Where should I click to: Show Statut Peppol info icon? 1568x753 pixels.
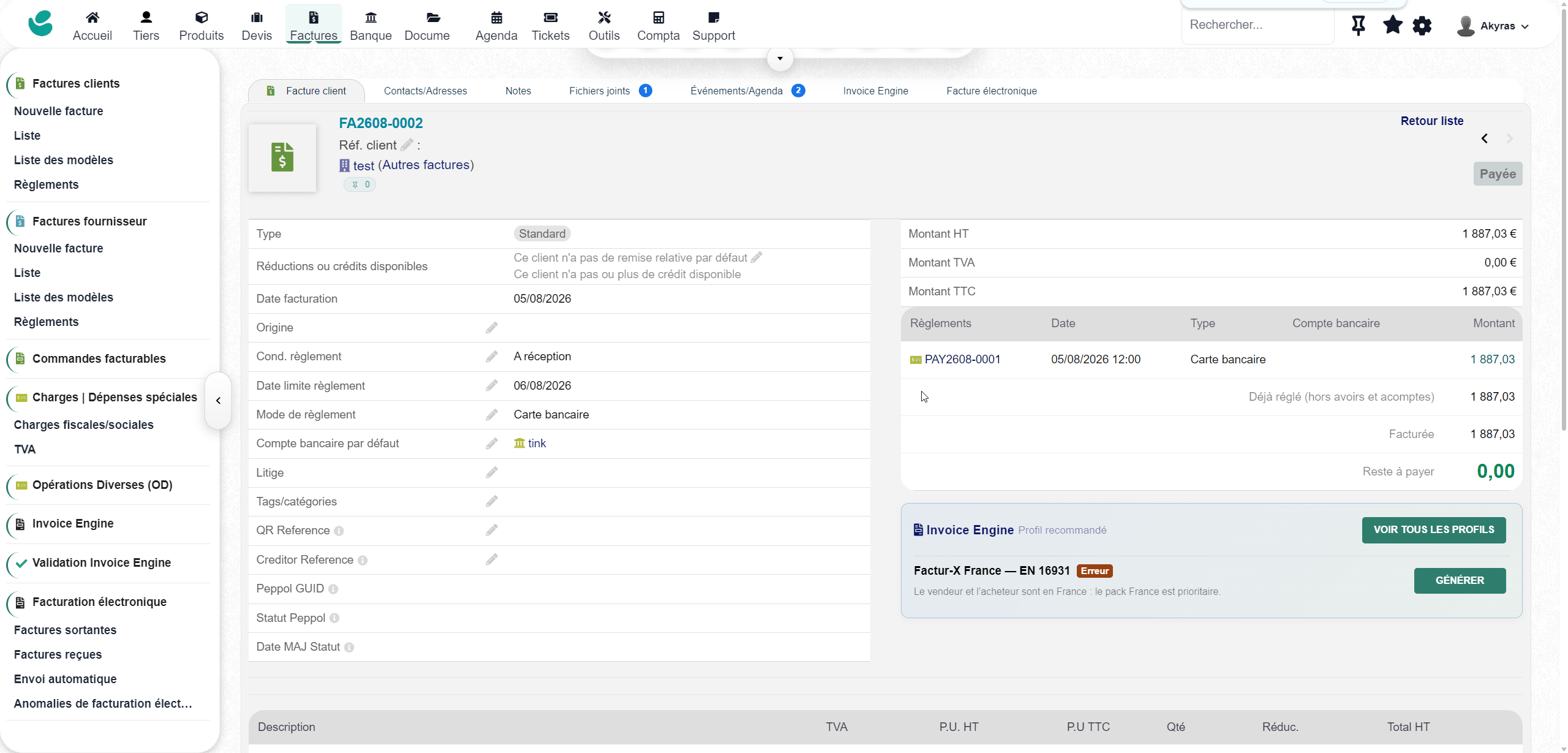coord(334,618)
